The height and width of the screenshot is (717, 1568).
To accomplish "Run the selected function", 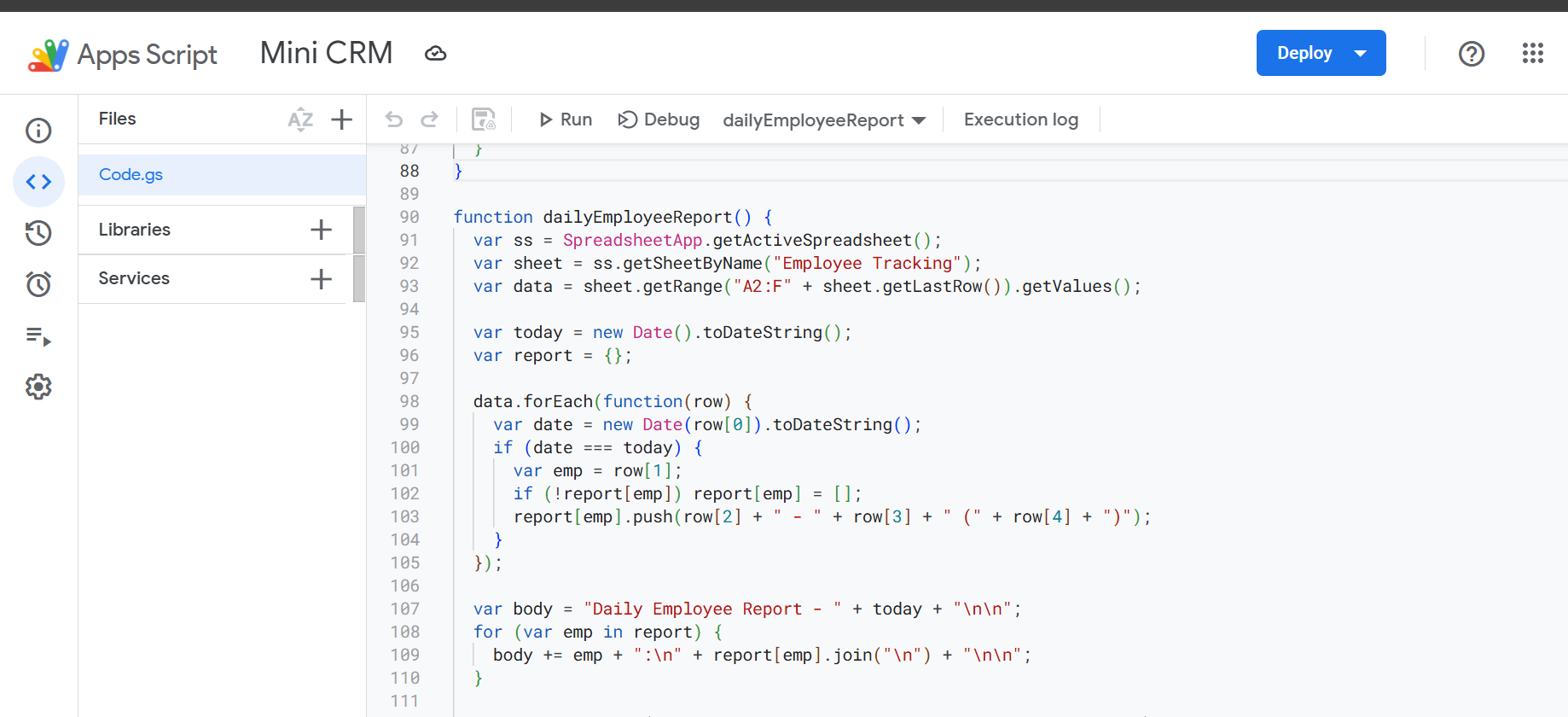I will pos(566,119).
